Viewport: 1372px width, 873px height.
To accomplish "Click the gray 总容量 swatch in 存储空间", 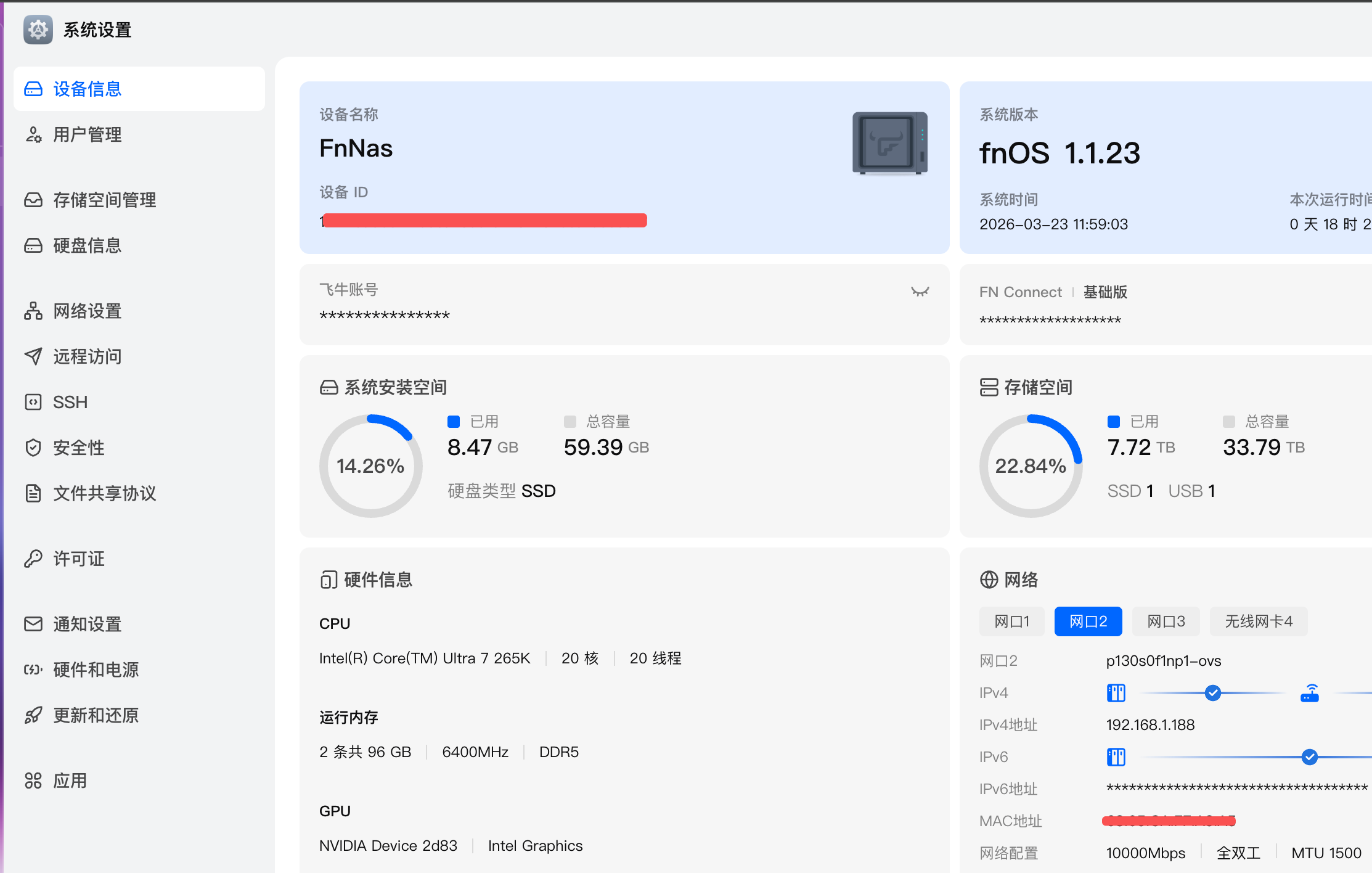I will click(x=1229, y=422).
